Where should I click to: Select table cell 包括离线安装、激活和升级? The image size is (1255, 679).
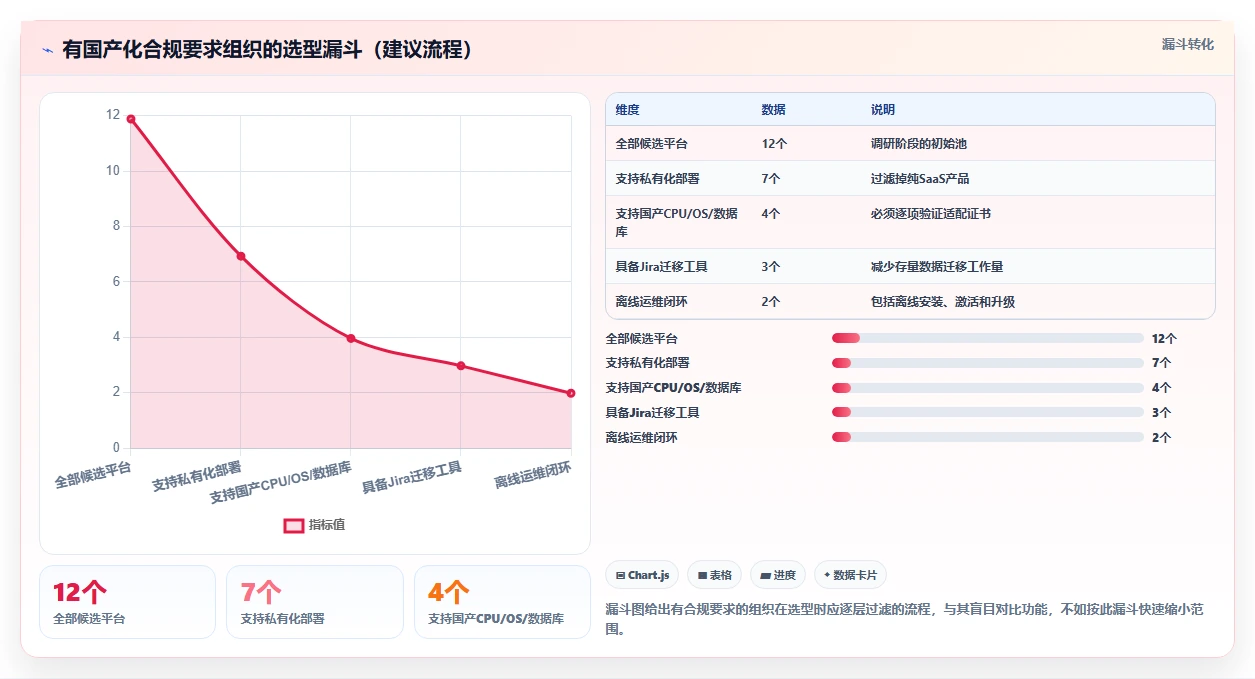pyautogui.click(x=943, y=302)
